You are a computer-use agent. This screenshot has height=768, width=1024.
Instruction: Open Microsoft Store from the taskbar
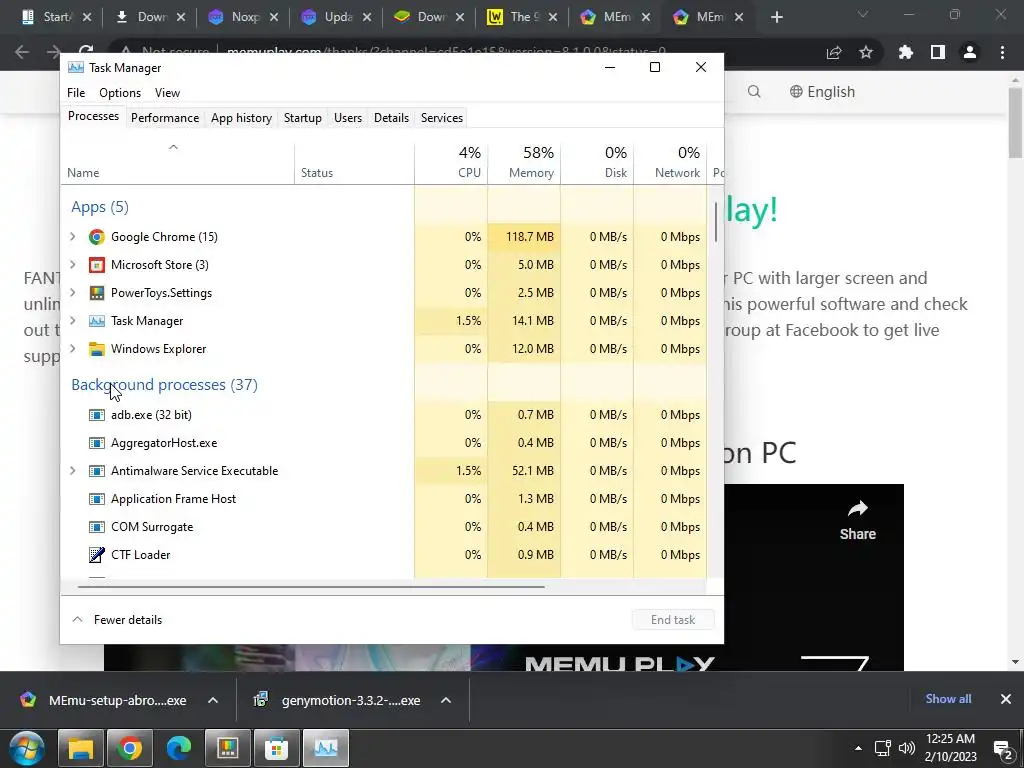click(x=276, y=748)
